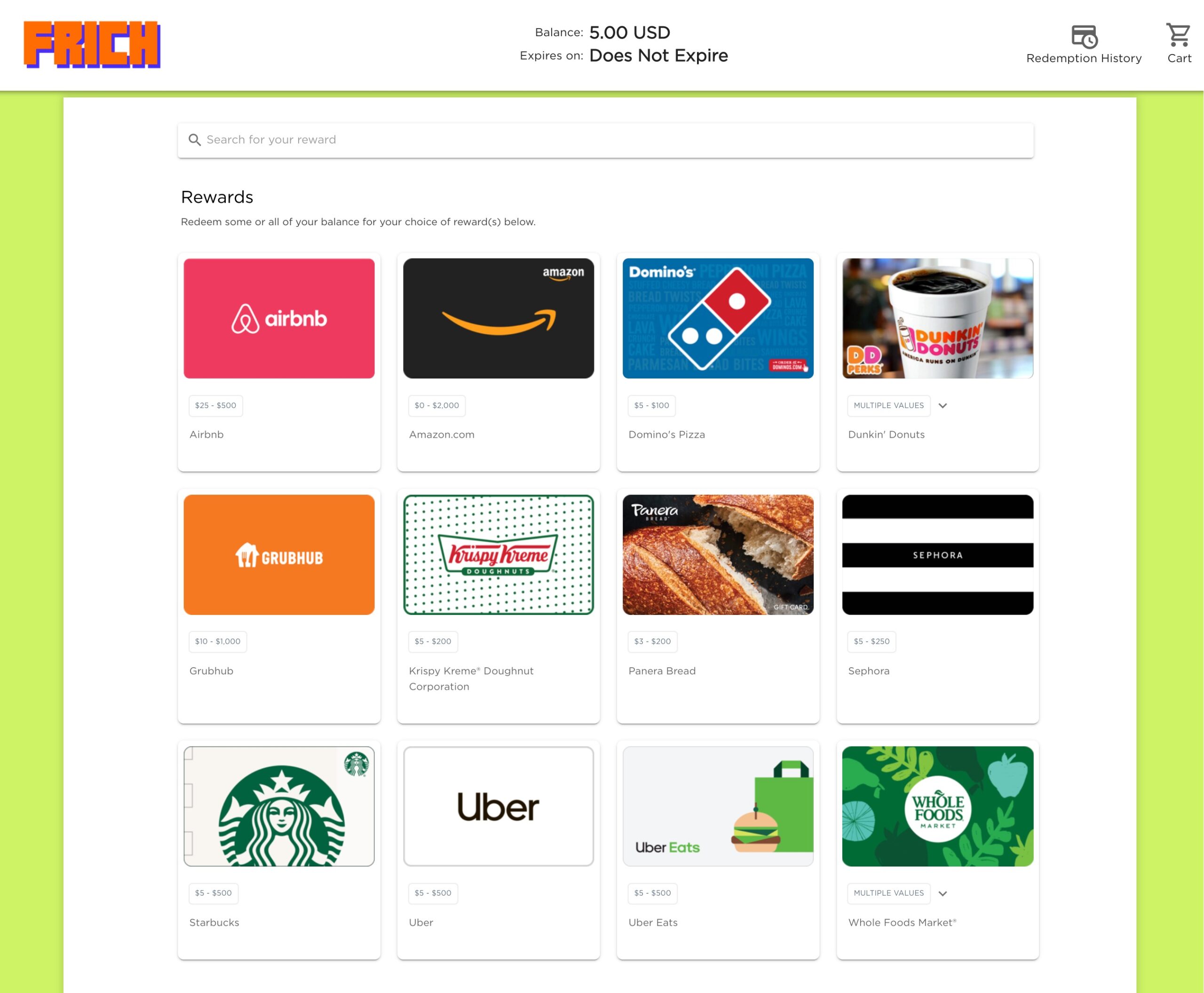This screenshot has height=993, width=1204.
Task: Click the Uber reward title
Action: click(421, 922)
